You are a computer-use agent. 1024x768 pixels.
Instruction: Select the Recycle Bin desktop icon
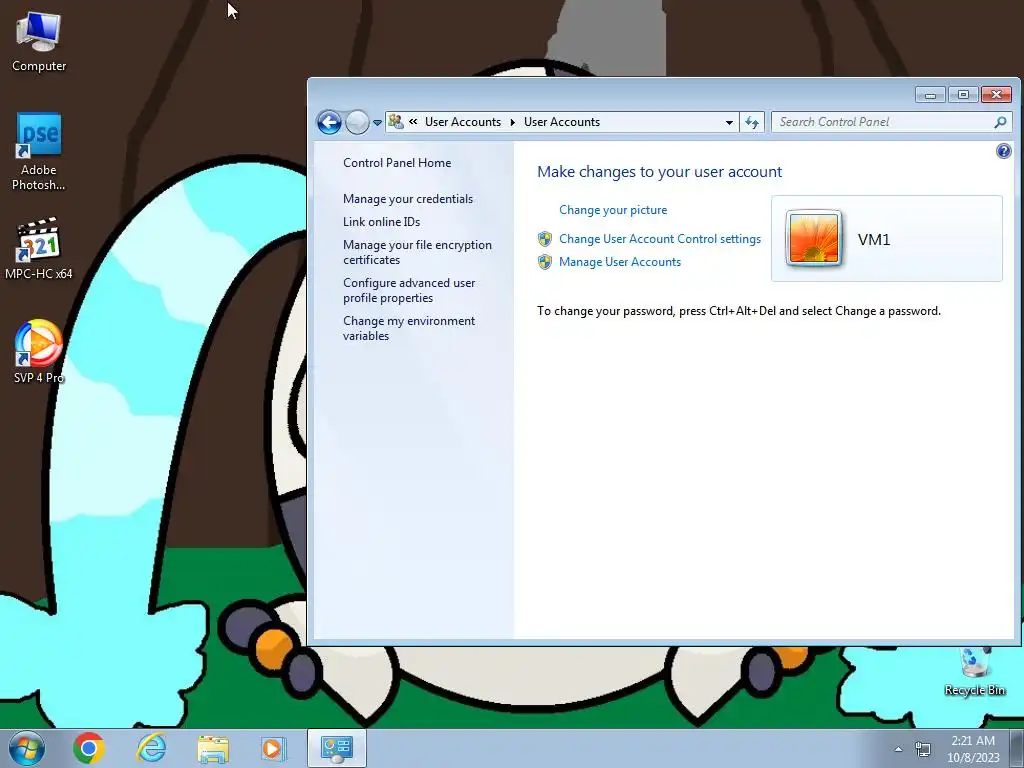pos(974,671)
